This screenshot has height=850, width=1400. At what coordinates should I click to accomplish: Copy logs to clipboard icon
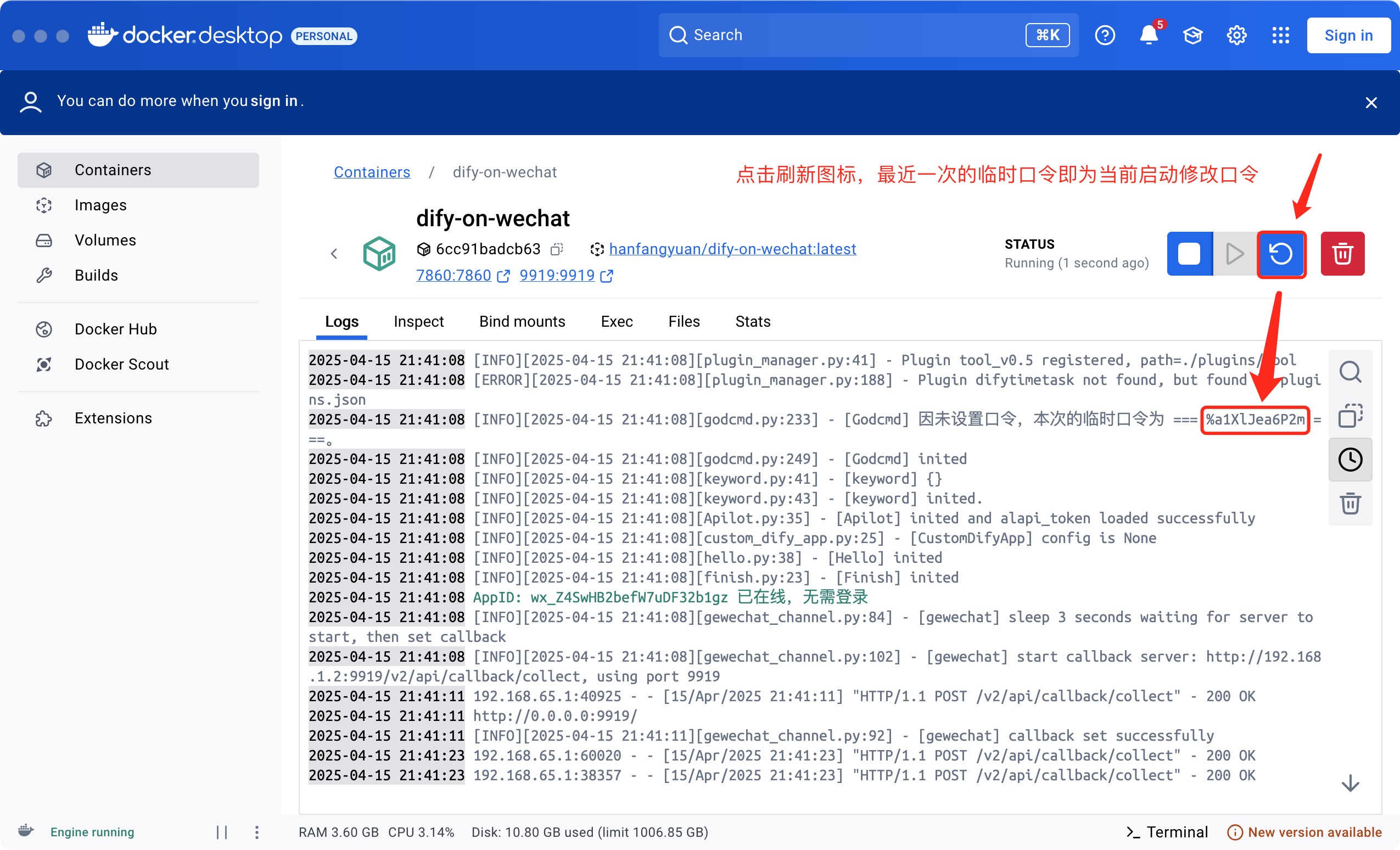1349,416
